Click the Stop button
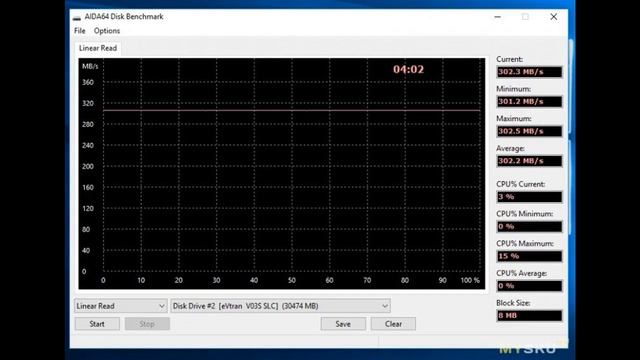640x360 pixels. (147, 324)
